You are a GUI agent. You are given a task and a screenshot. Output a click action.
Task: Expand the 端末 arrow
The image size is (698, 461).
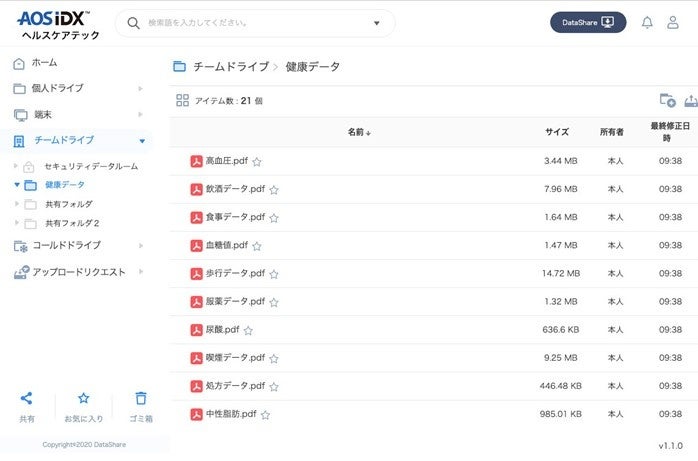[140, 114]
